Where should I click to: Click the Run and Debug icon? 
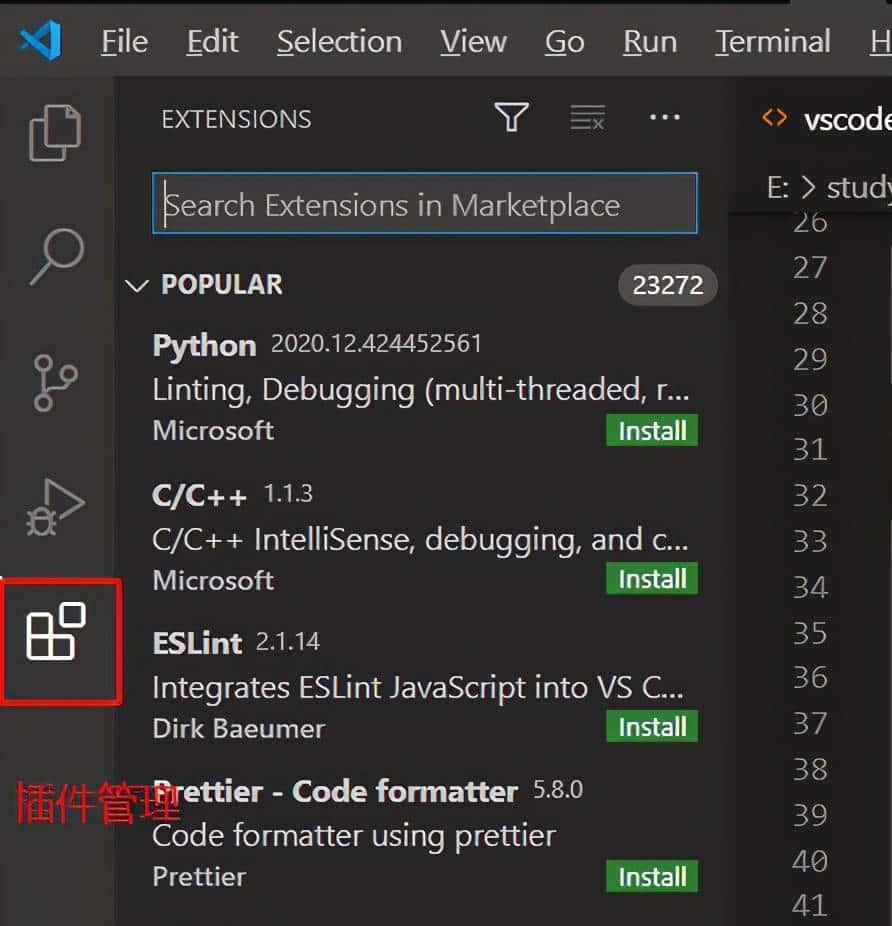55,508
